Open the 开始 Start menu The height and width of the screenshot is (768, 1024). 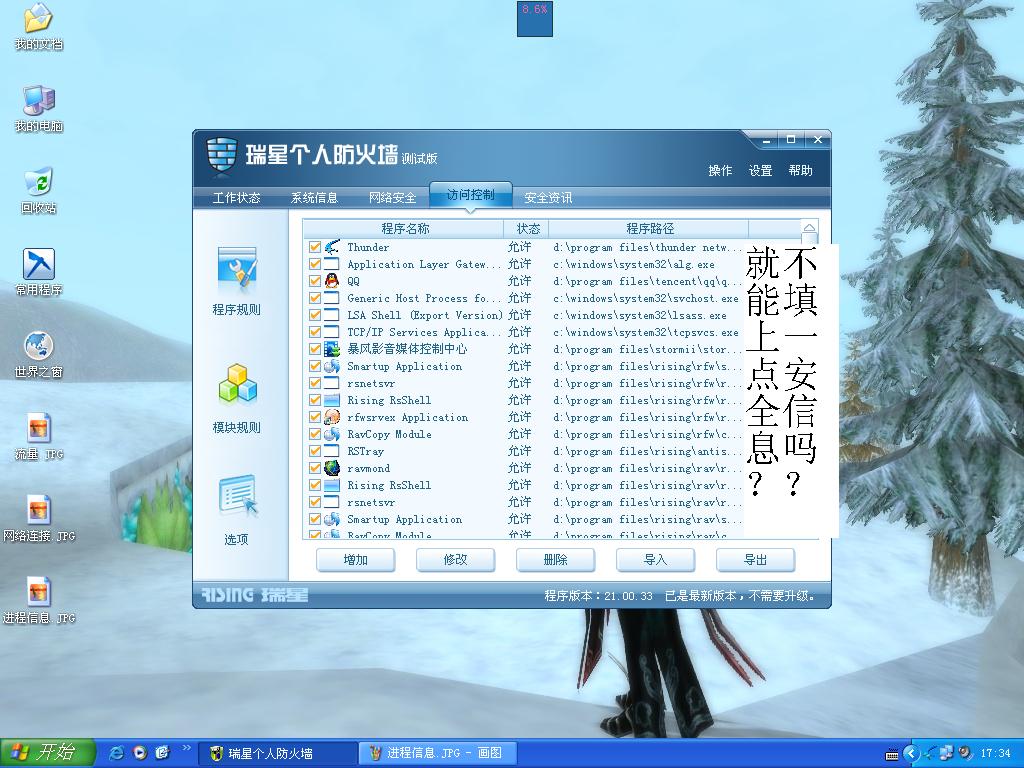48,753
